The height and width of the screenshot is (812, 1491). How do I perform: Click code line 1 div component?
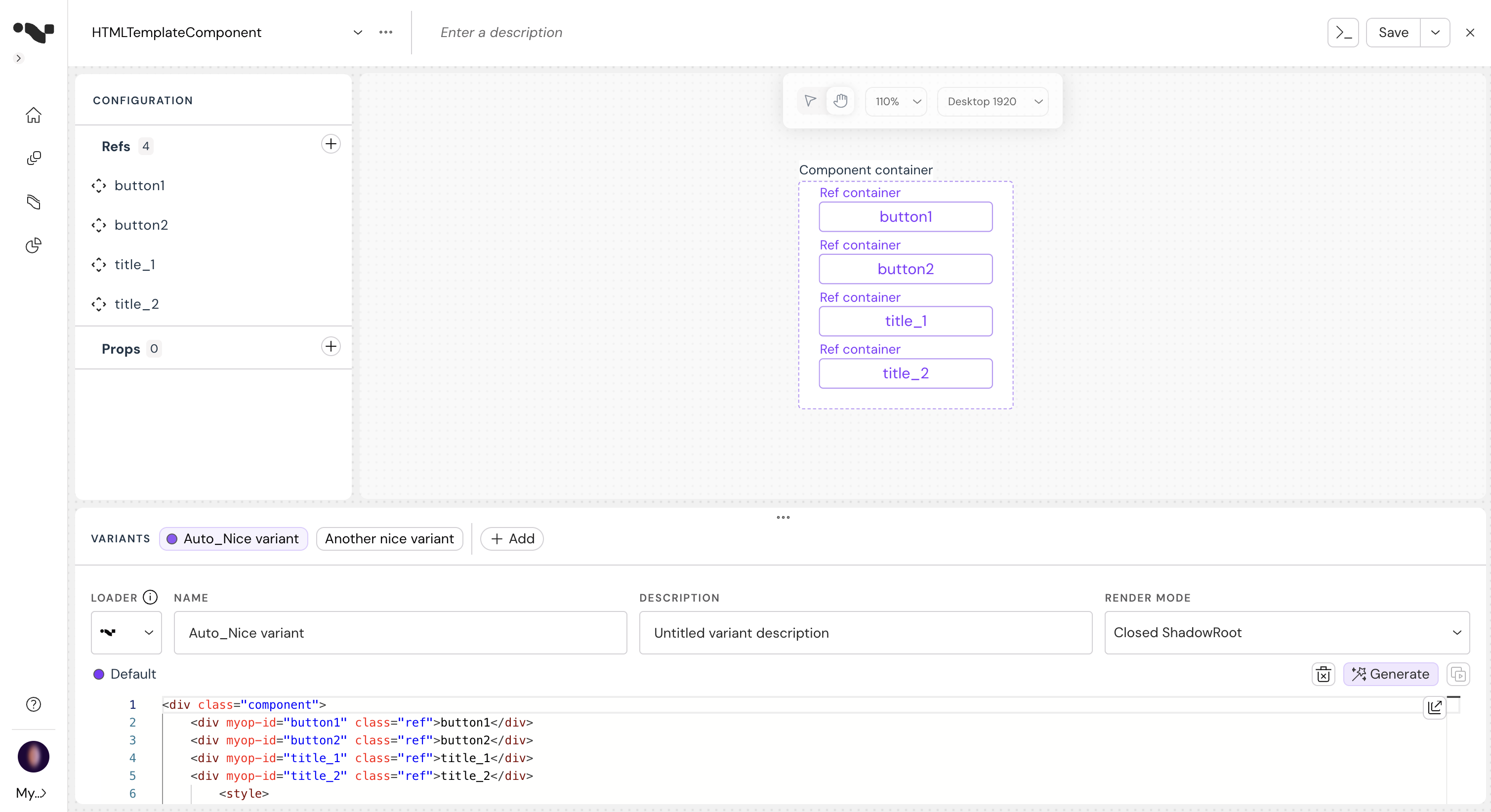click(244, 705)
